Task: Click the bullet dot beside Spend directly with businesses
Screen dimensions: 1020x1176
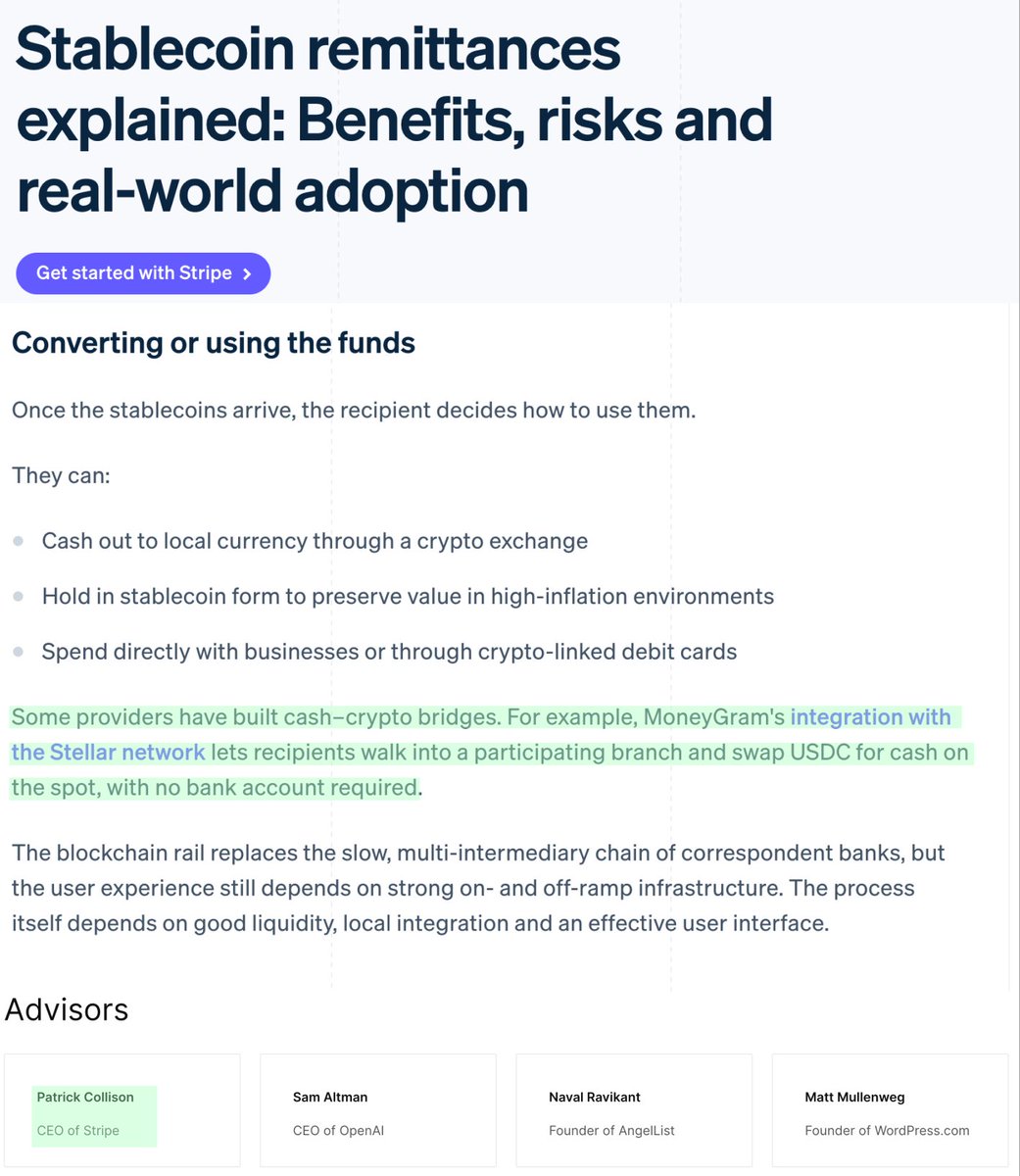Action: (x=18, y=652)
